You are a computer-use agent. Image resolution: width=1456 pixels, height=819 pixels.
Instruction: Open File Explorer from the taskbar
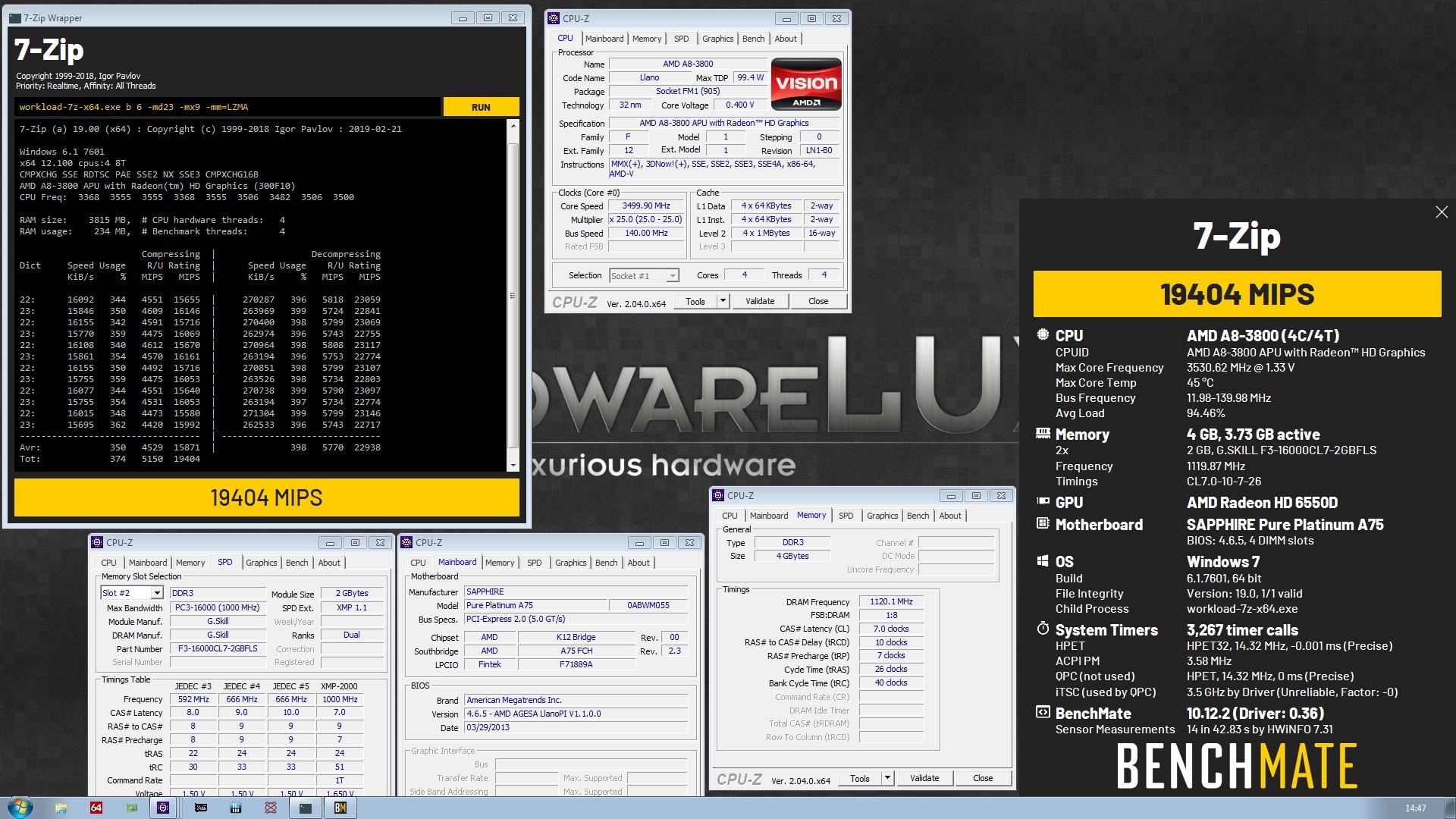click(61, 808)
